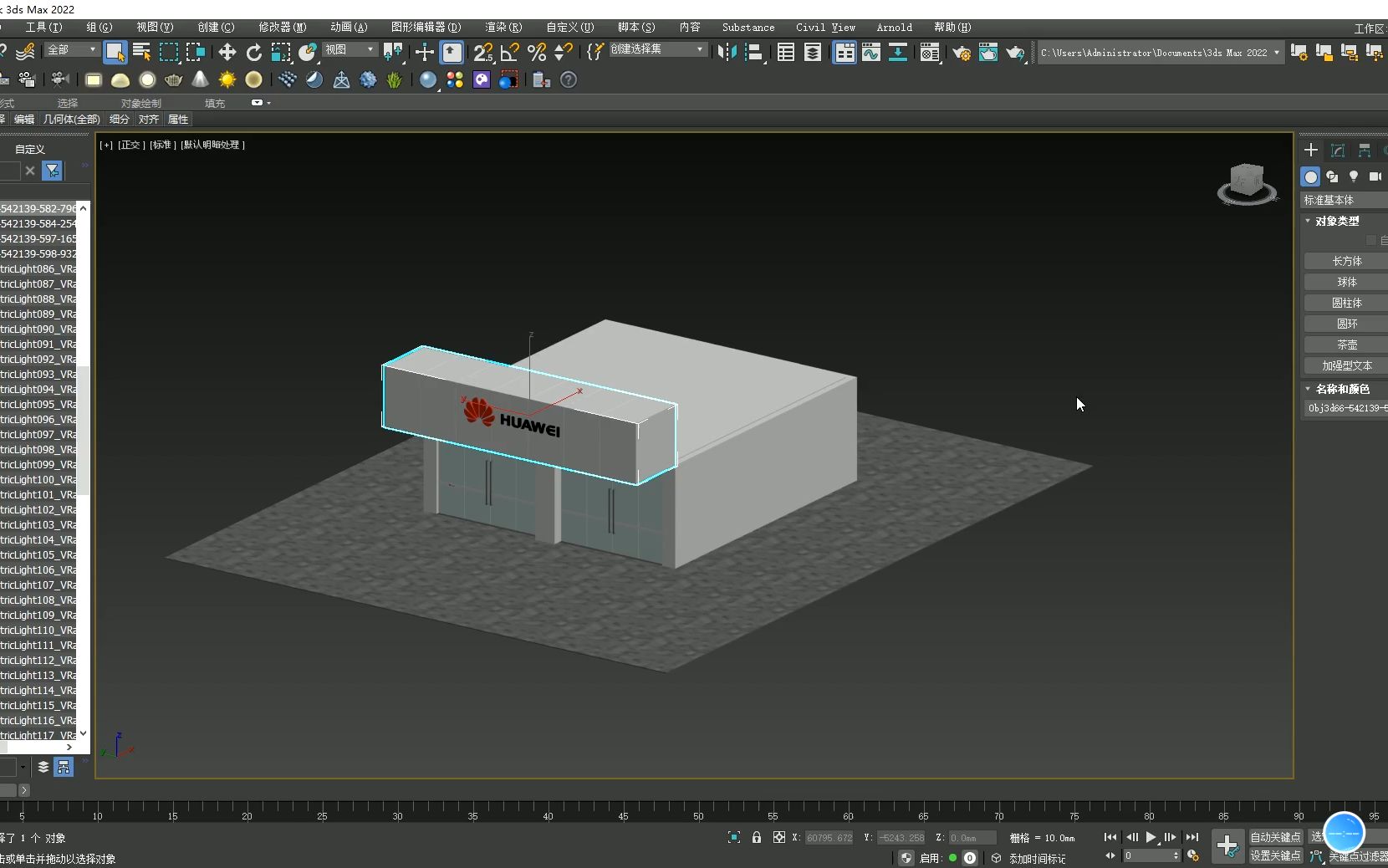Click the '圆柱体' cylinder button
Image resolution: width=1388 pixels, height=868 pixels.
click(1346, 303)
